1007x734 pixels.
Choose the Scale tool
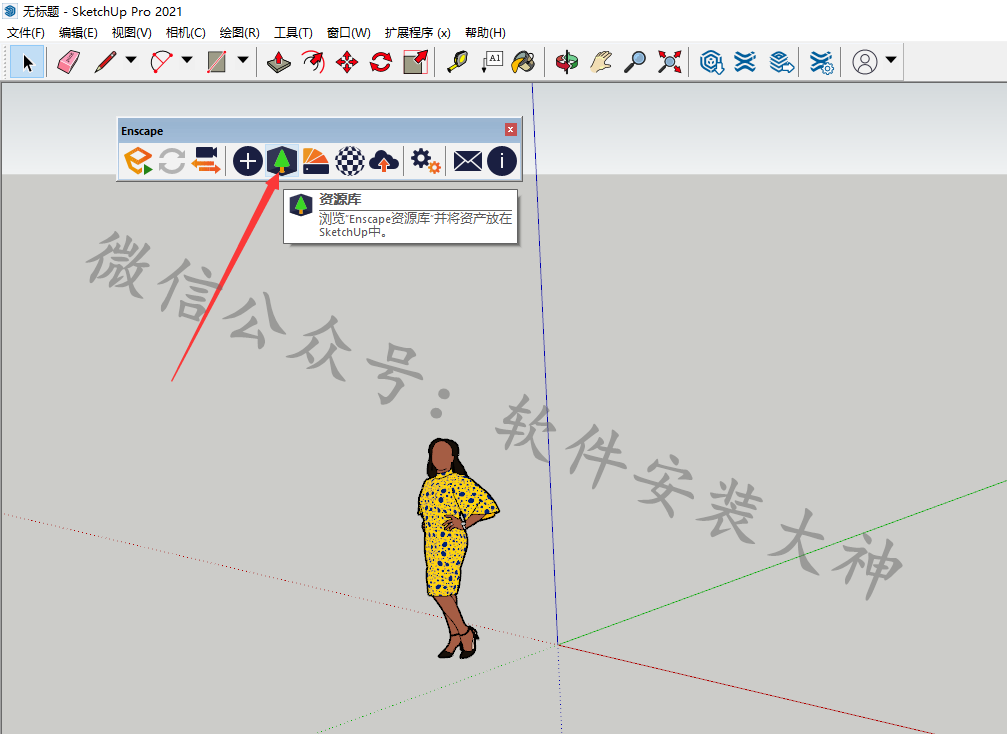pyautogui.click(x=416, y=62)
